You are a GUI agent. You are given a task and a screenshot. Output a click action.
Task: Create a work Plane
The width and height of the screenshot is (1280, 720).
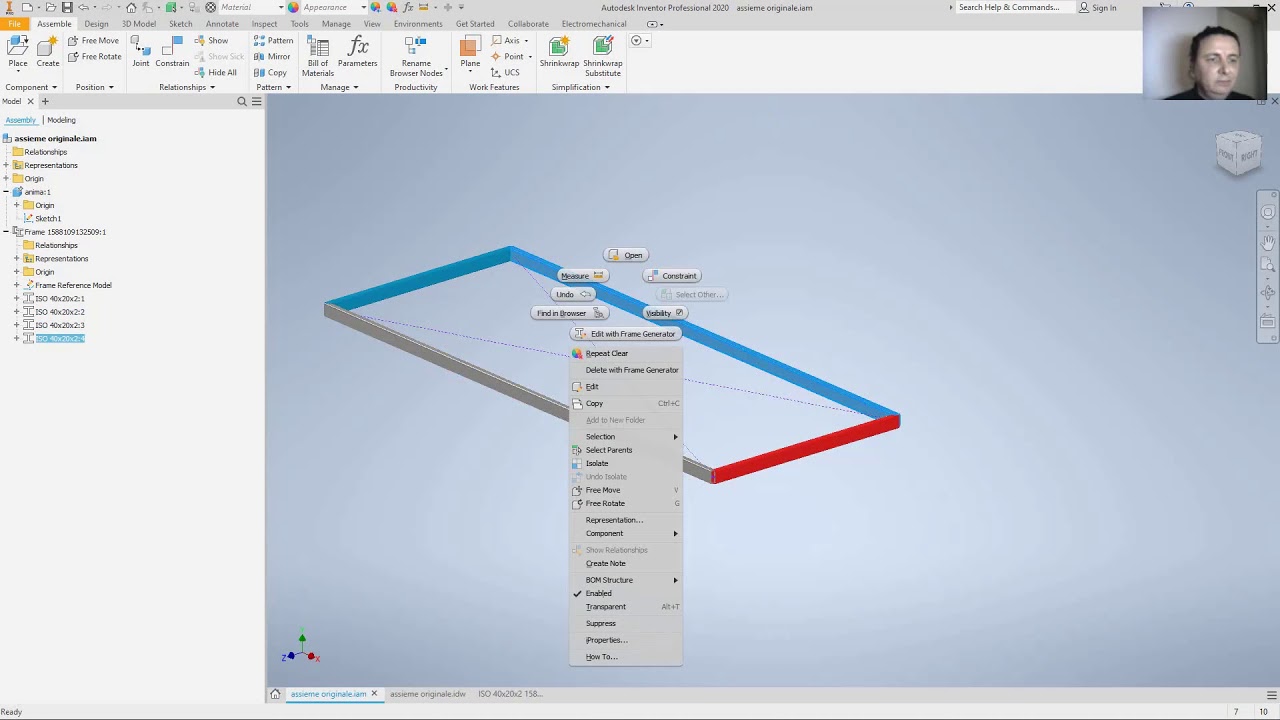470,51
